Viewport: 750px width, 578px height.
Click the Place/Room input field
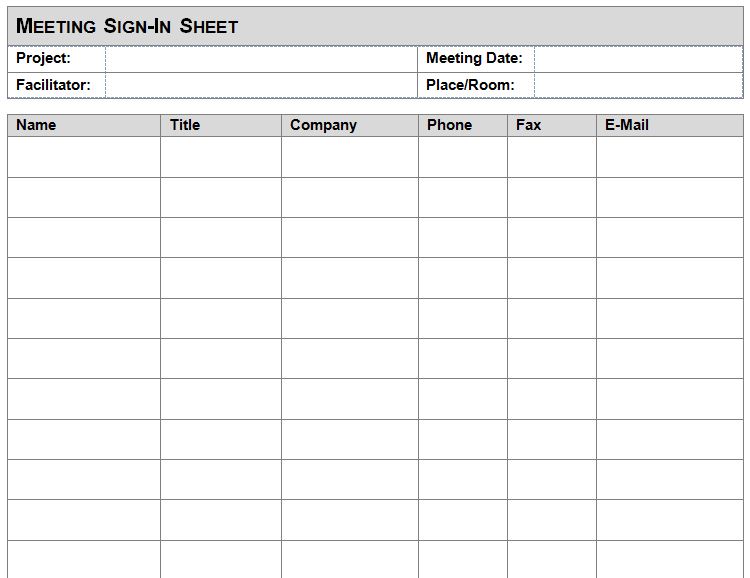click(x=639, y=85)
